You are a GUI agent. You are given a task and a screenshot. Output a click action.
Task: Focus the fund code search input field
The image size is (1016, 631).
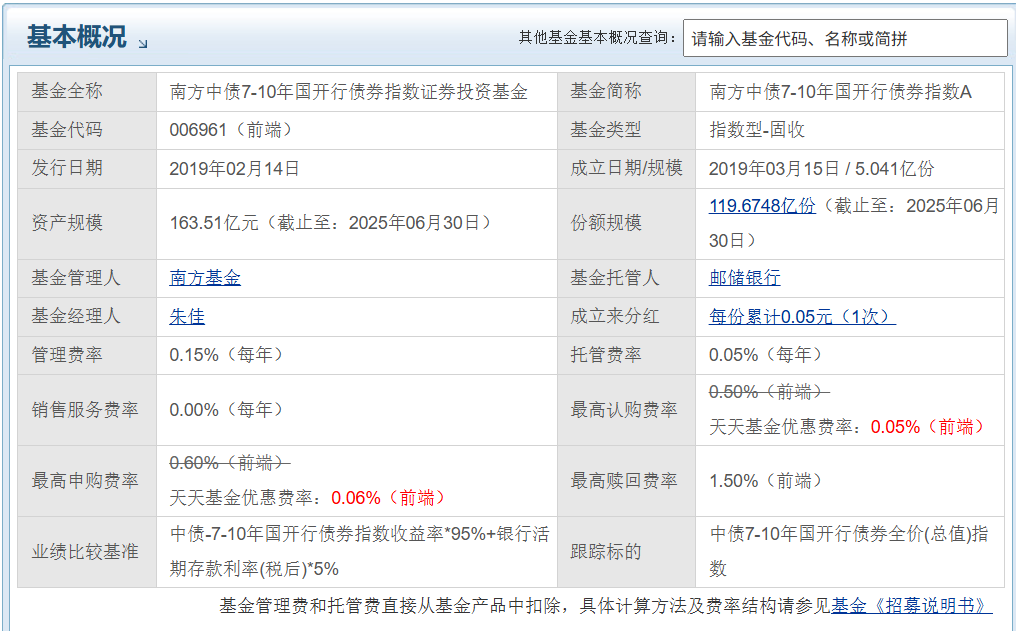(x=845, y=38)
